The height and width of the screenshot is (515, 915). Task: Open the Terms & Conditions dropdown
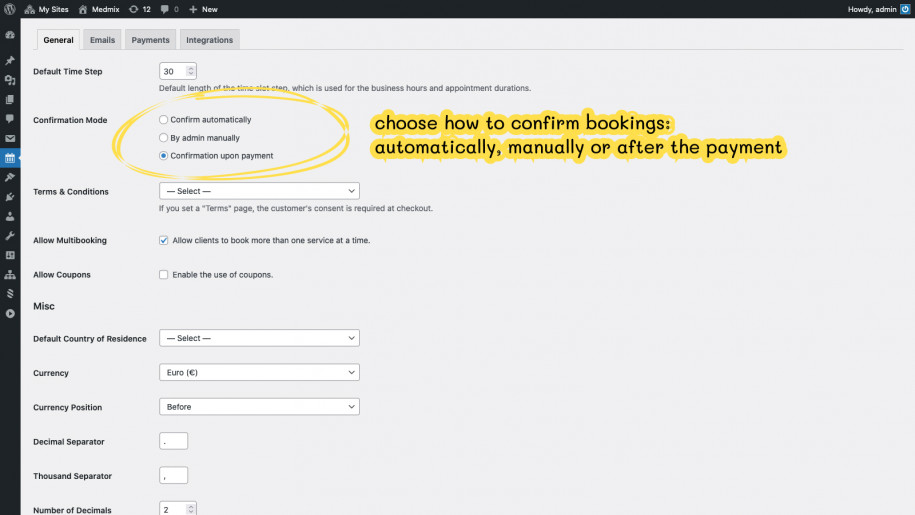point(259,191)
